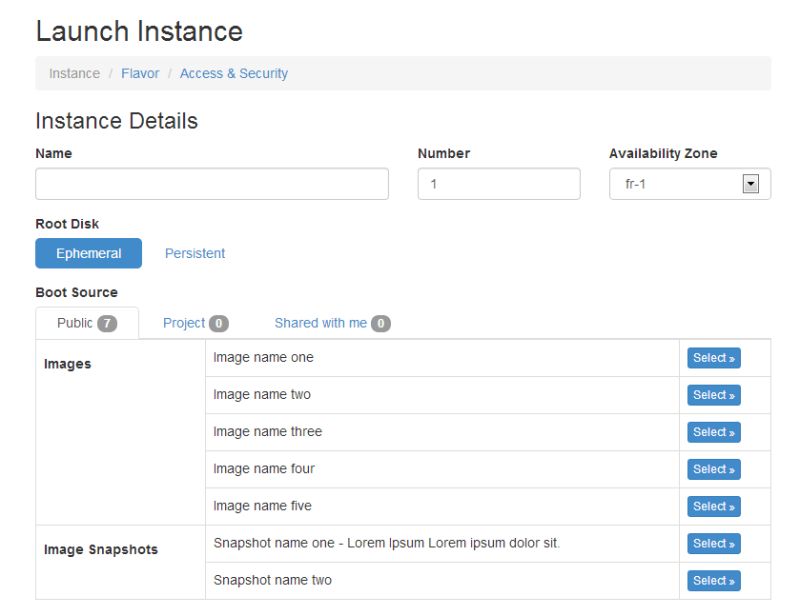Viewport: 800px width, 616px height.
Task: Click inside the Name input field
Action: (x=212, y=183)
